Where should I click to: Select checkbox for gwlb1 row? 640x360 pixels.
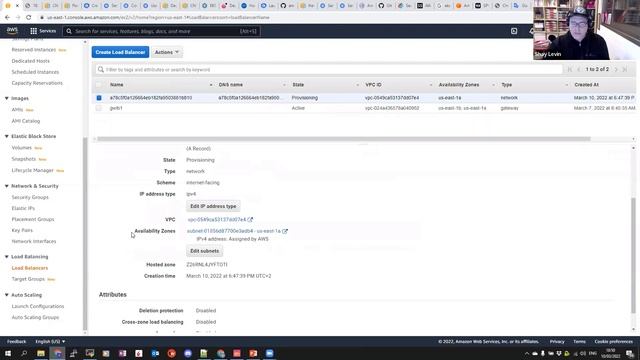99,108
